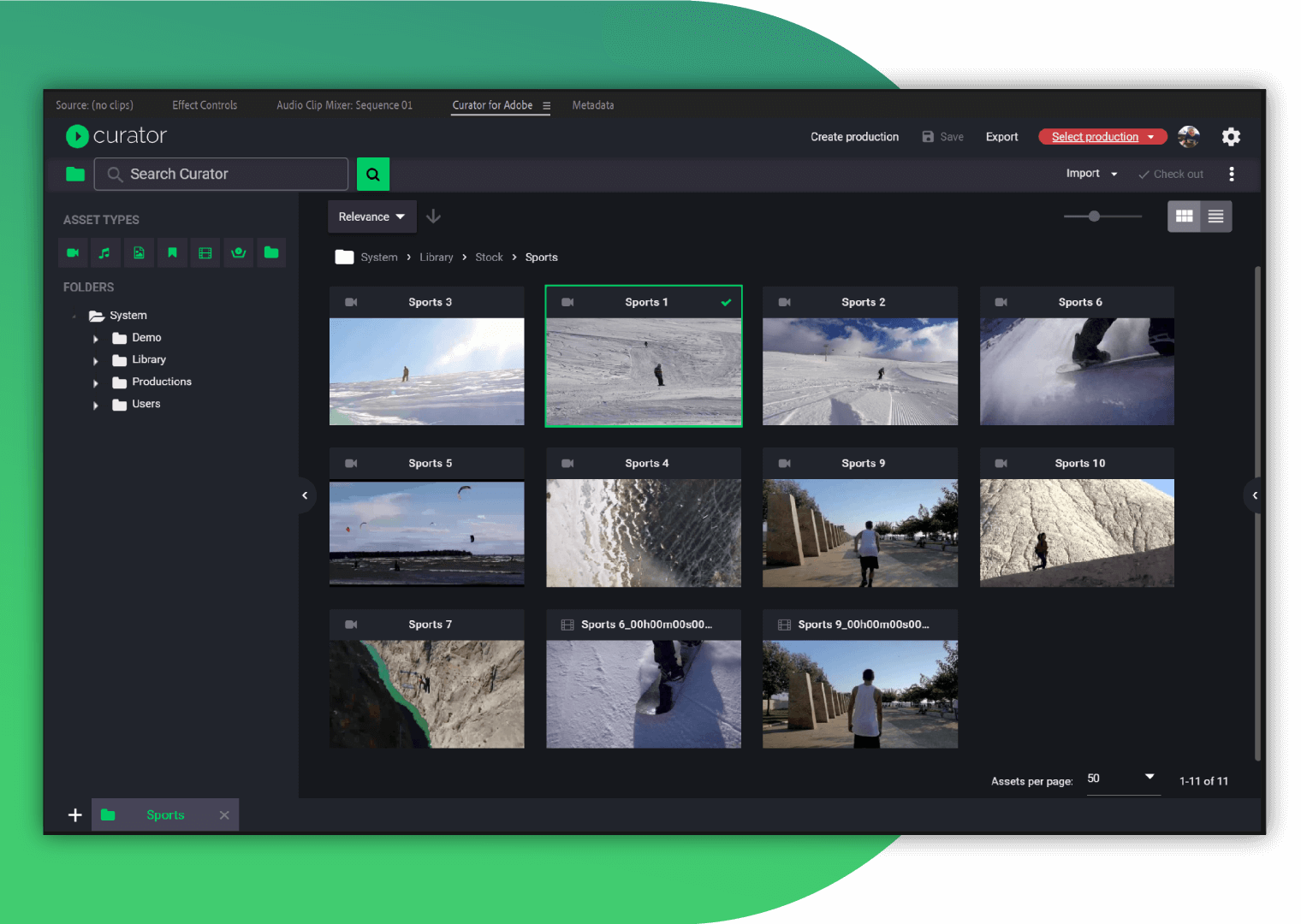1301x924 pixels.
Task: Go to Stock in the breadcrumb
Action: [x=489, y=258]
